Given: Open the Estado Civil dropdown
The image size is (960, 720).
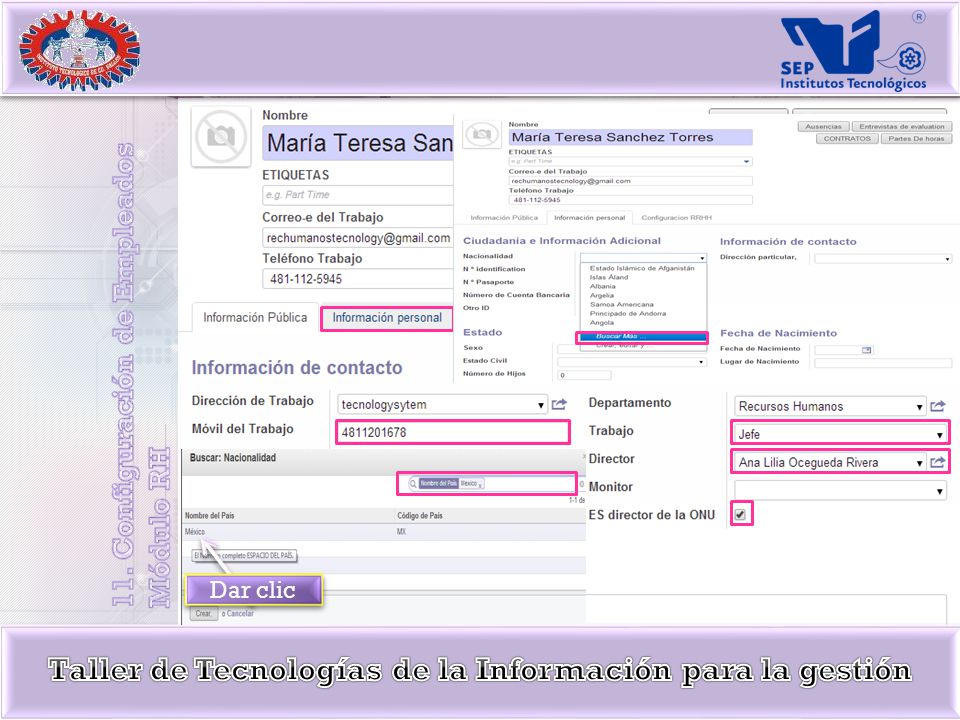Looking at the screenshot, I should 702,362.
